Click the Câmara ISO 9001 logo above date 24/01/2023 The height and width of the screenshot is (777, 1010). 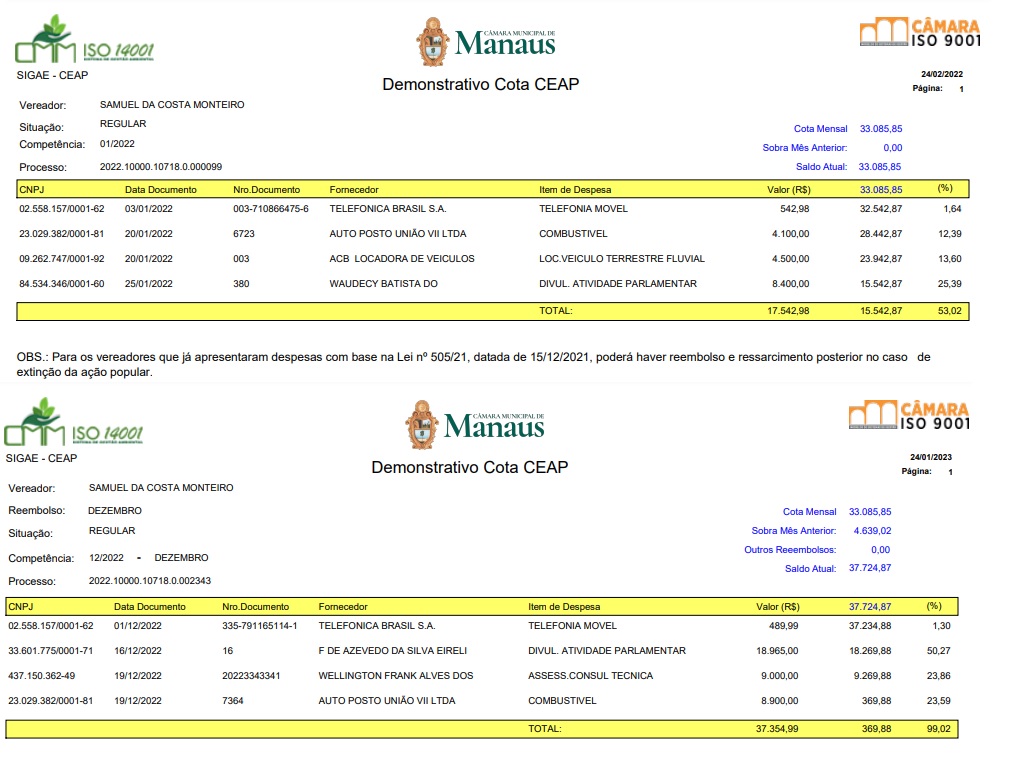pyautogui.click(x=910, y=416)
